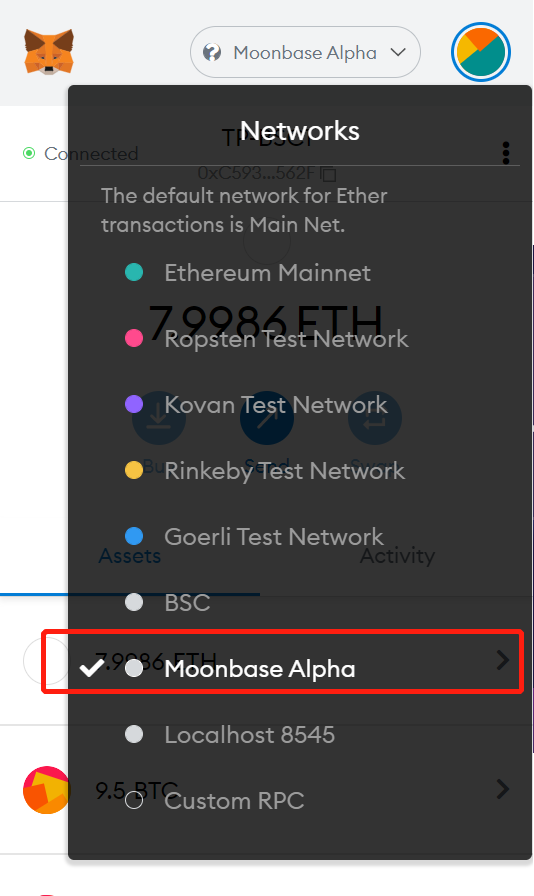This screenshot has height=896, width=534.
Task: Open Moonbase Alpha details chevron
Action: pos(503,660)
